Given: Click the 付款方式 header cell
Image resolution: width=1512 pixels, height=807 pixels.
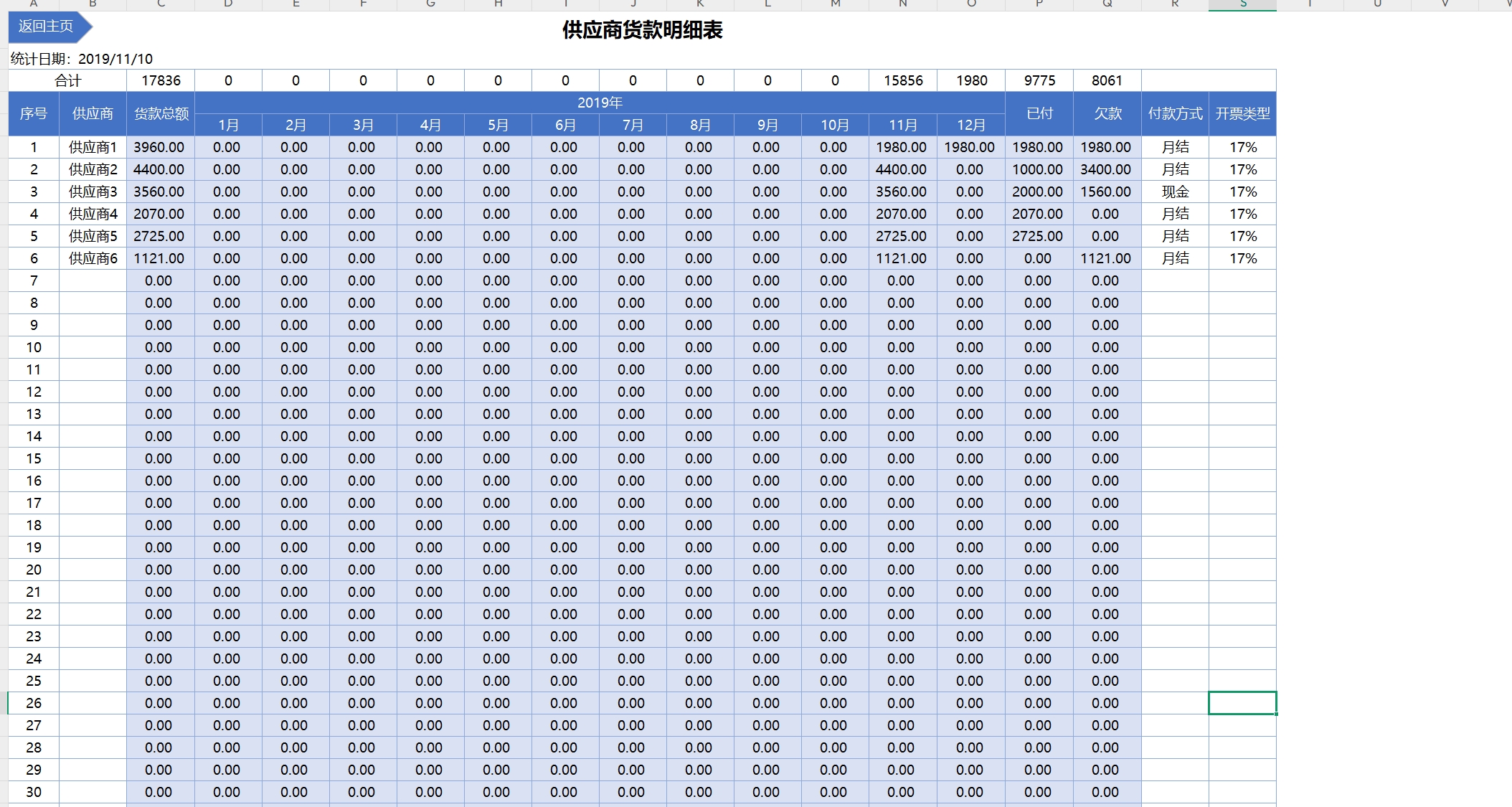Looking at the screenshot, I should point(1175,113).
